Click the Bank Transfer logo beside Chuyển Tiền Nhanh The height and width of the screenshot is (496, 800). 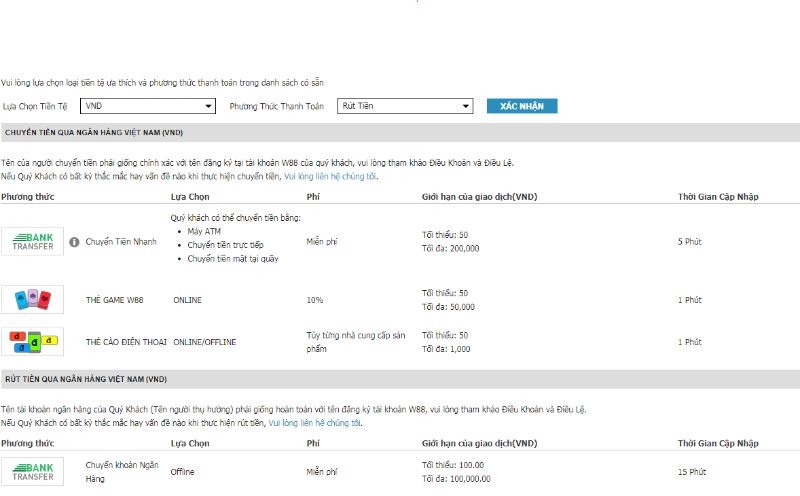pyautogui.click(x=32, y=241)
